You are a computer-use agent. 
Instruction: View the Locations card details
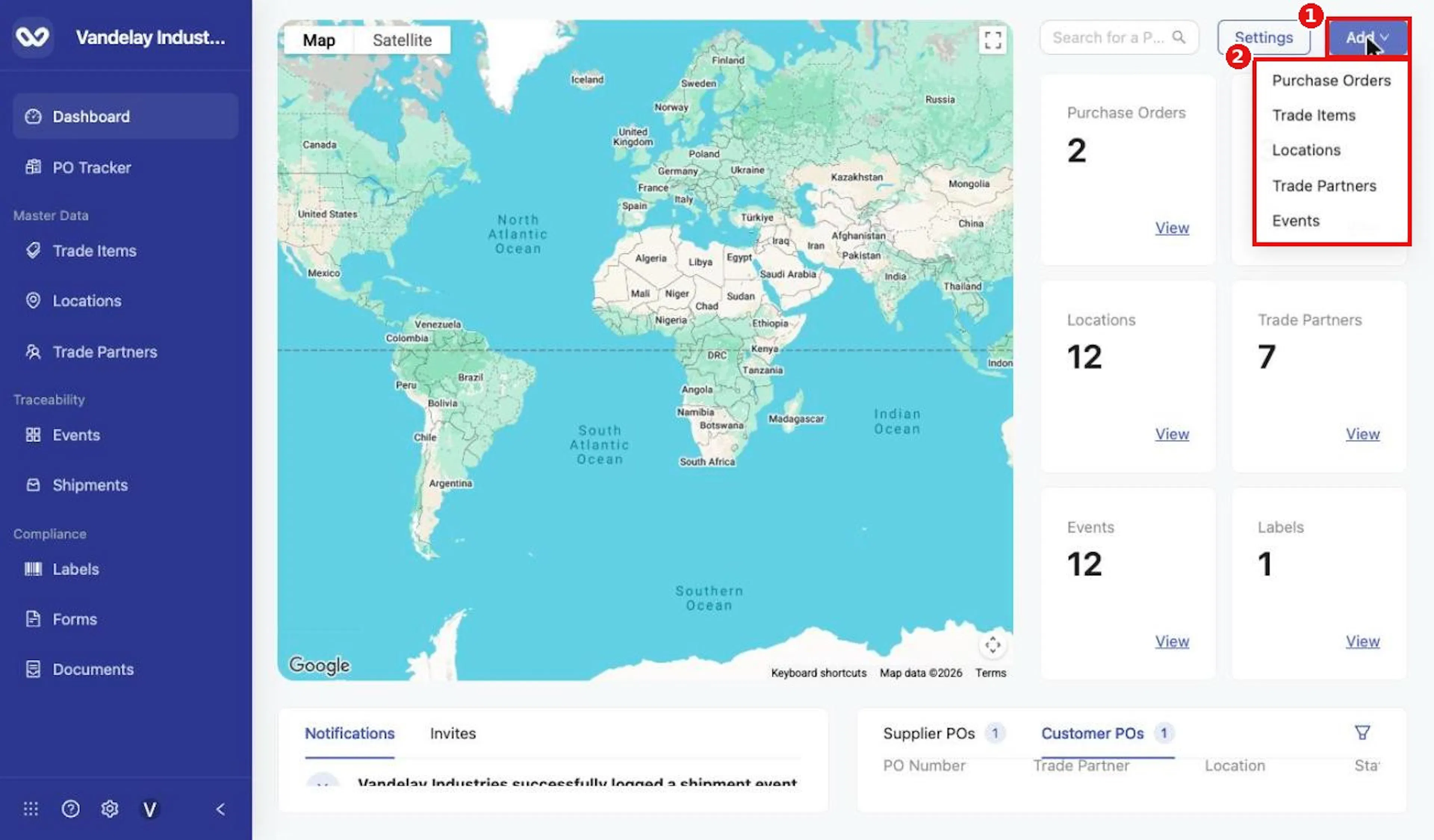pos(1172,434)
